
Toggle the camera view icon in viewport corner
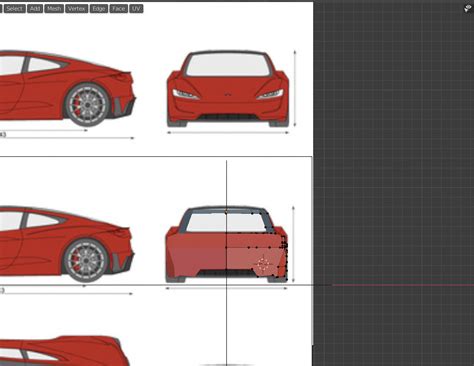click(468, 8)
